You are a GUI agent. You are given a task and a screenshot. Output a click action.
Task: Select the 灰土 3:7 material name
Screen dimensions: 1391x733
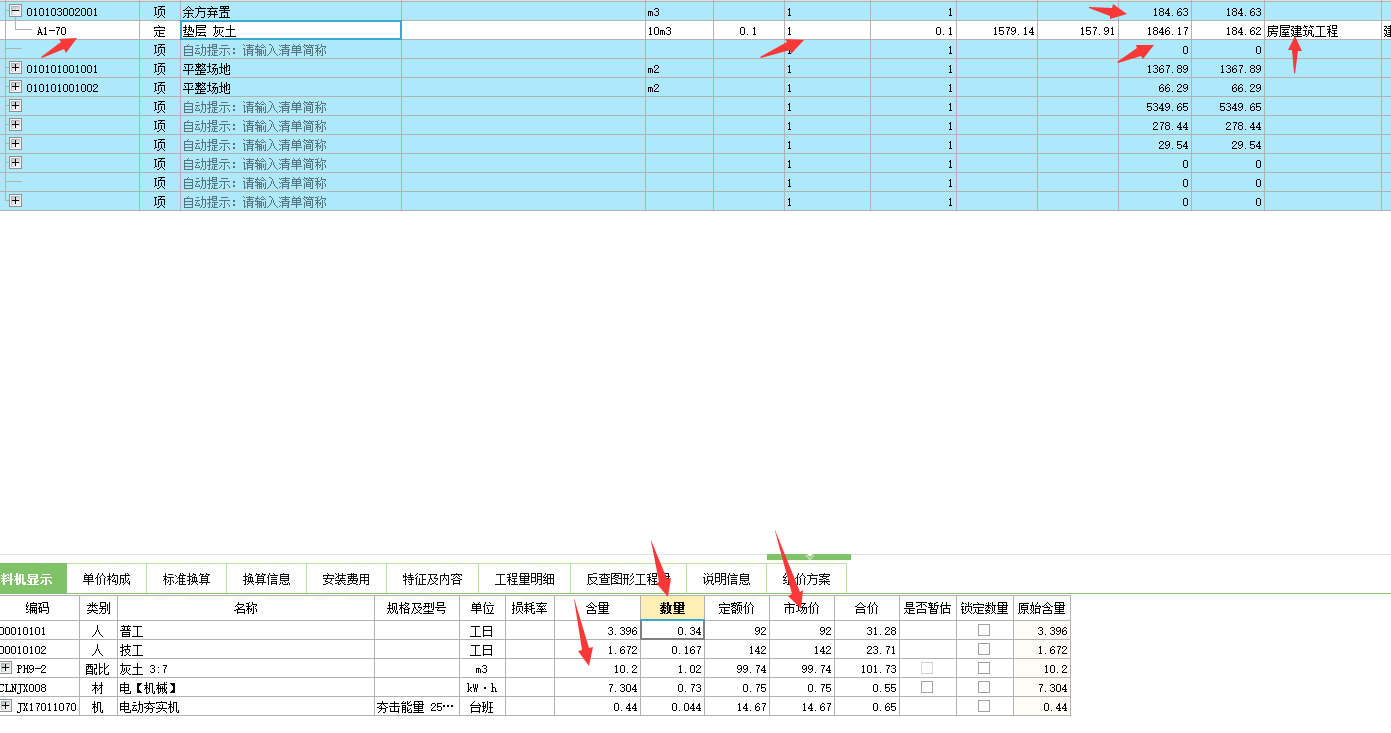tap(143, 669)
